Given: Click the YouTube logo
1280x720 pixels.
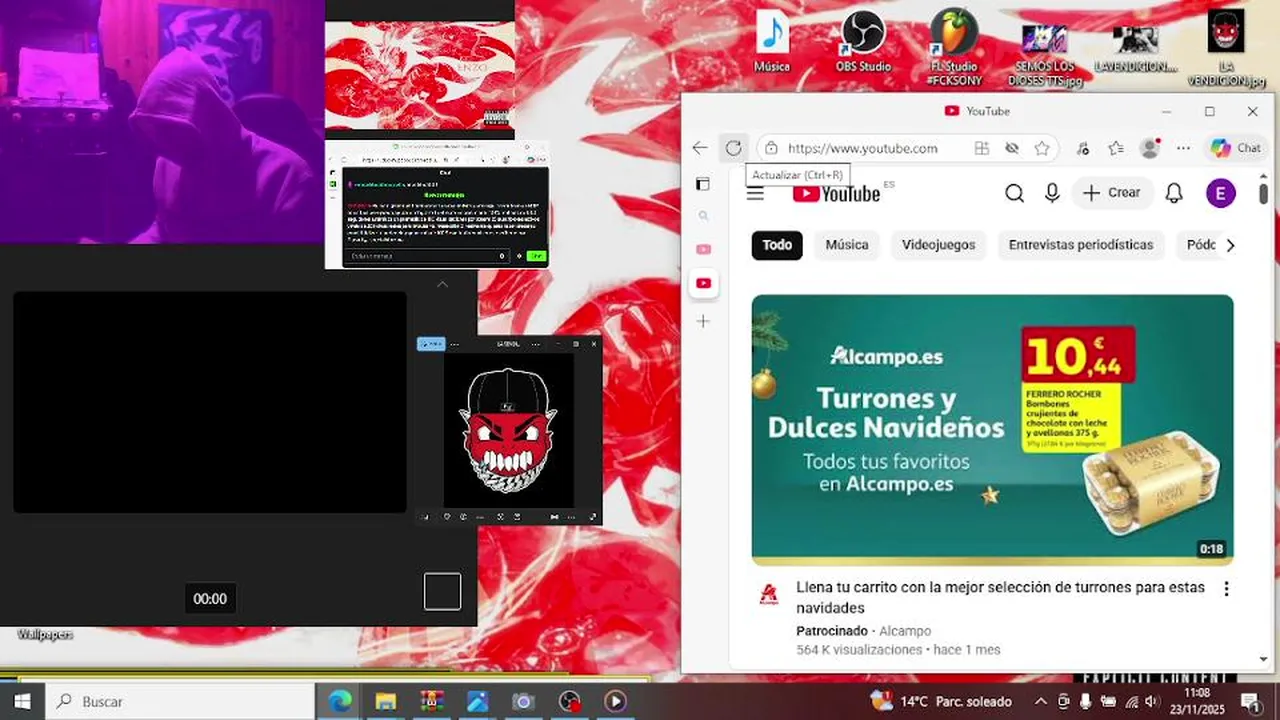Looking at the screenshot, I should click(x=837, y=193).
